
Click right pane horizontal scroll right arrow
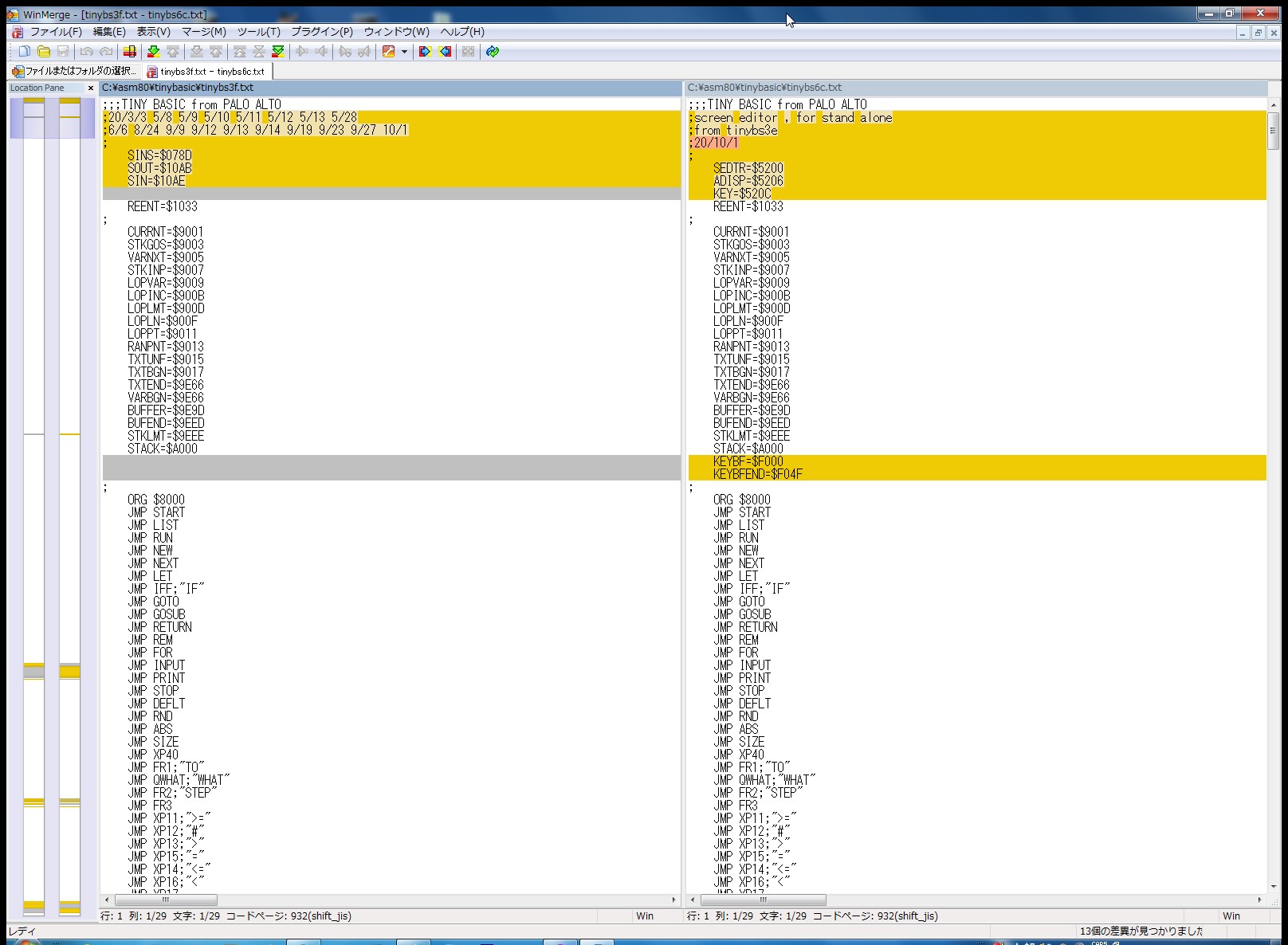1260,900
